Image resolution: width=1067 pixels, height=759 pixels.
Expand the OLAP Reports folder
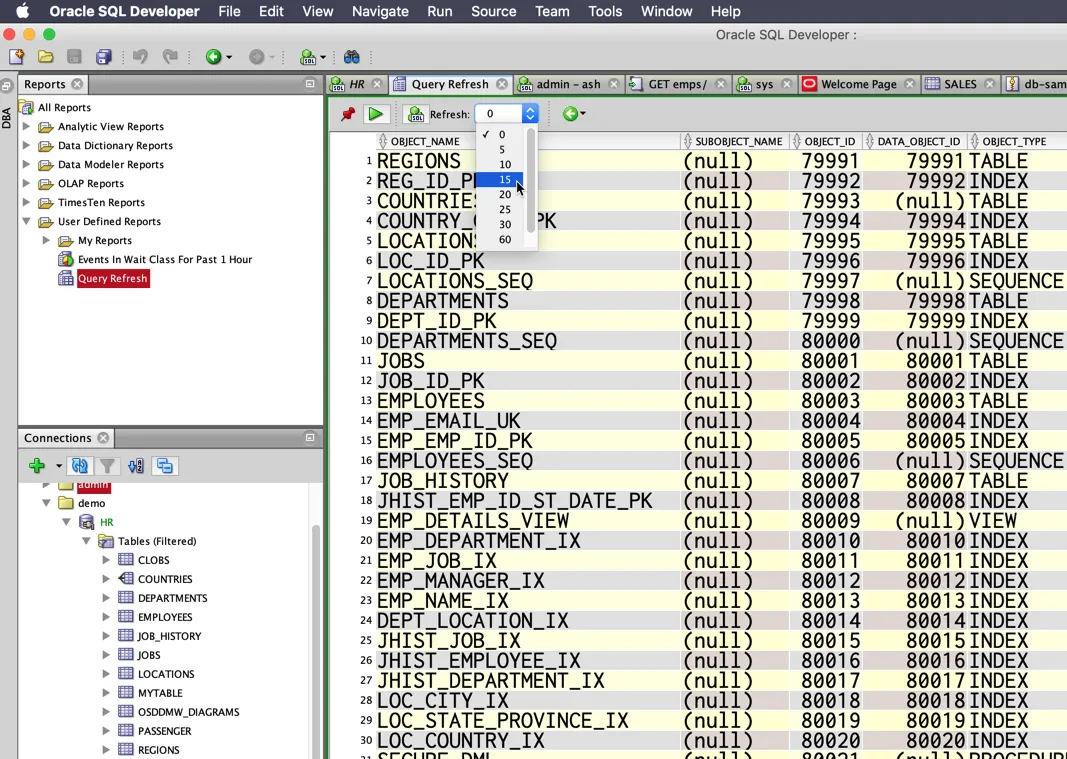(x=27, y=183)
